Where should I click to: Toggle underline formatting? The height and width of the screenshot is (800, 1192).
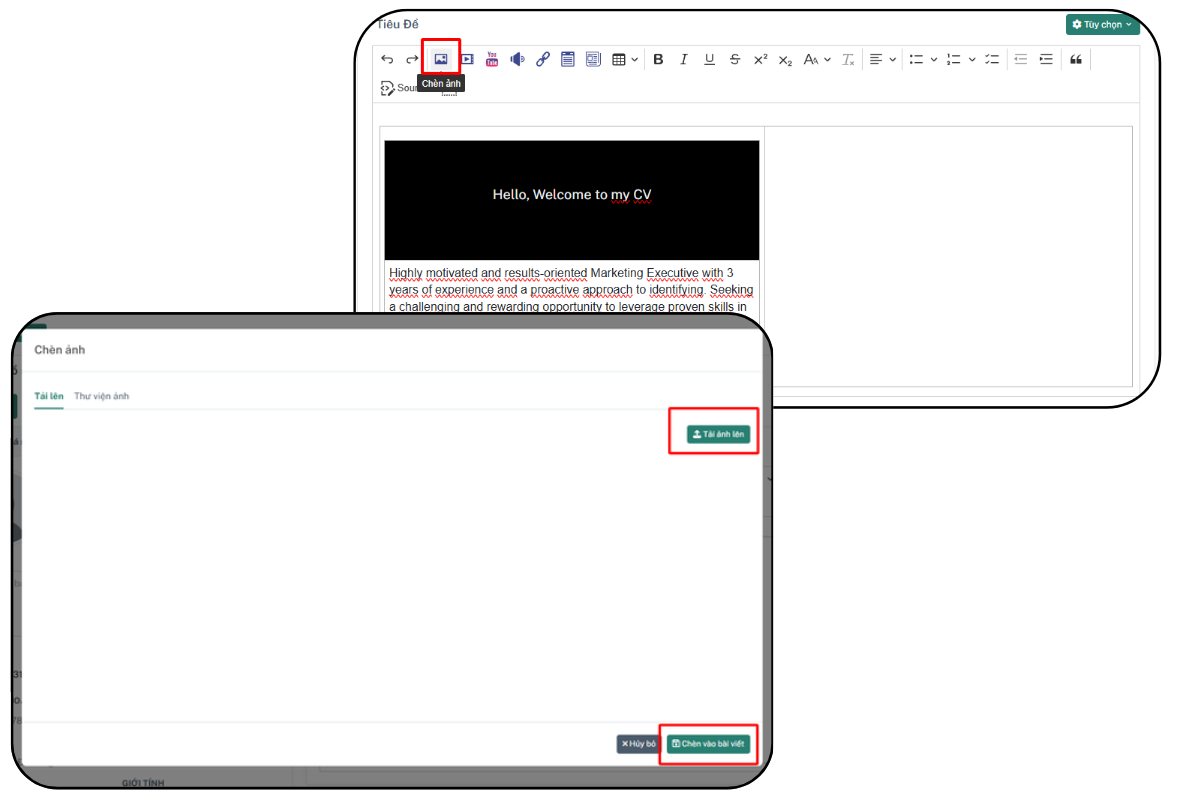[709, 59]
